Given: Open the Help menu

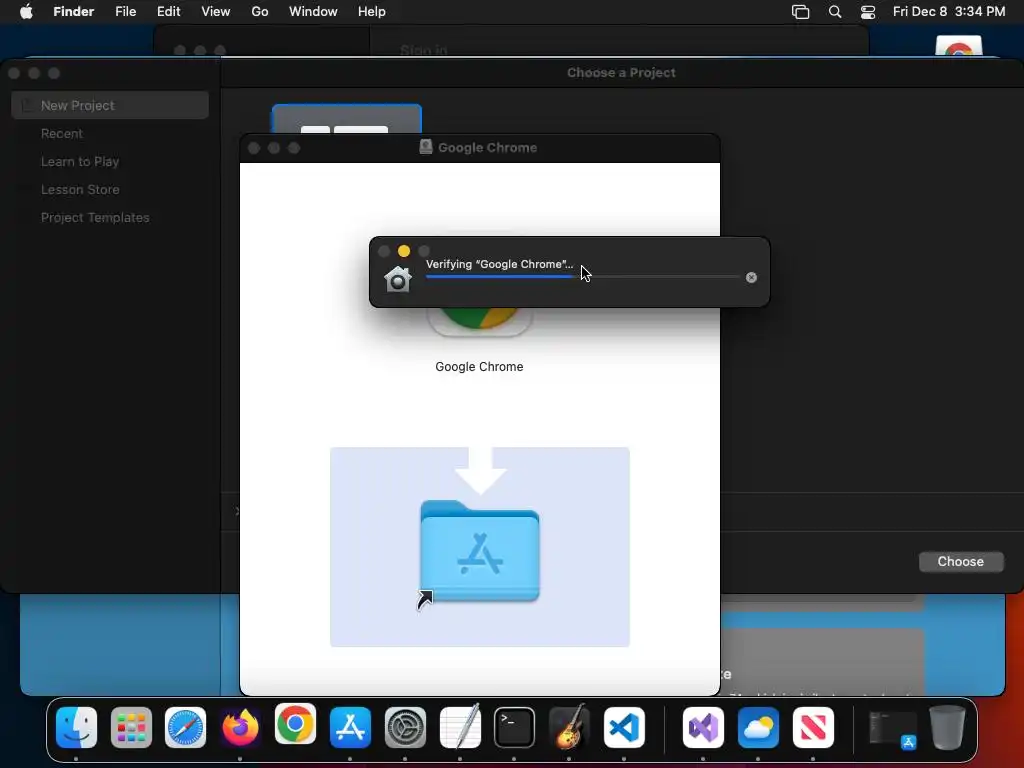Looking at the screenshot, I should point(372,12).
